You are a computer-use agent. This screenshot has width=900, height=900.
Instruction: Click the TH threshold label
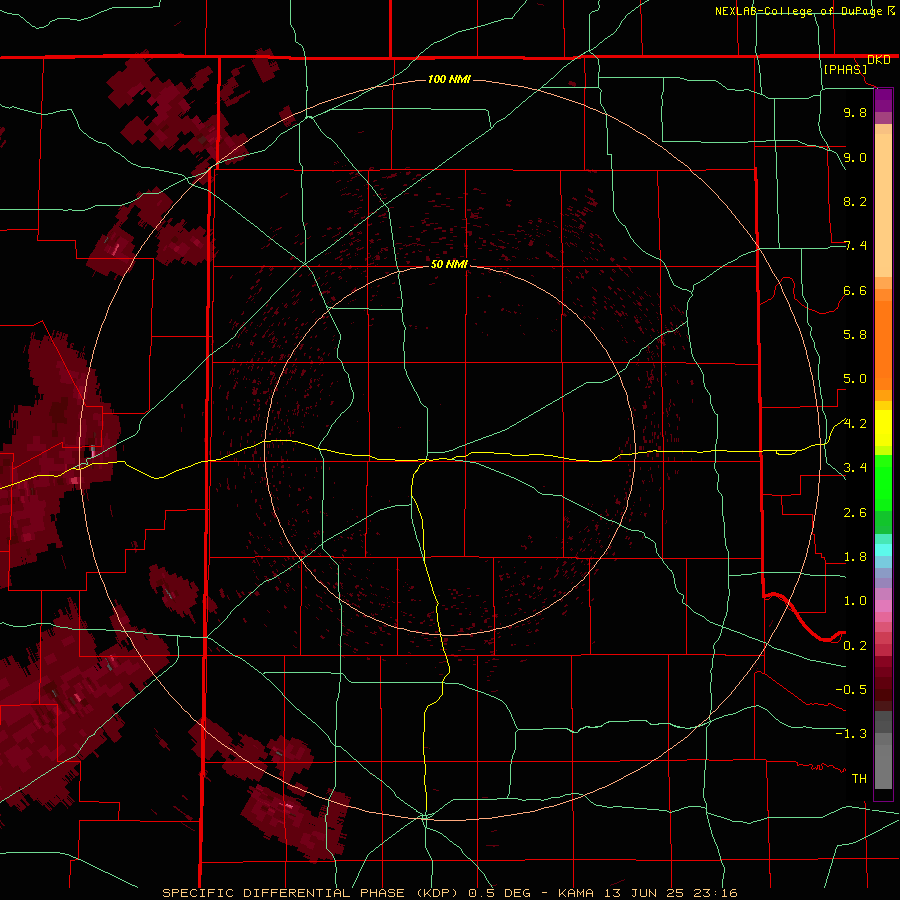859,779
